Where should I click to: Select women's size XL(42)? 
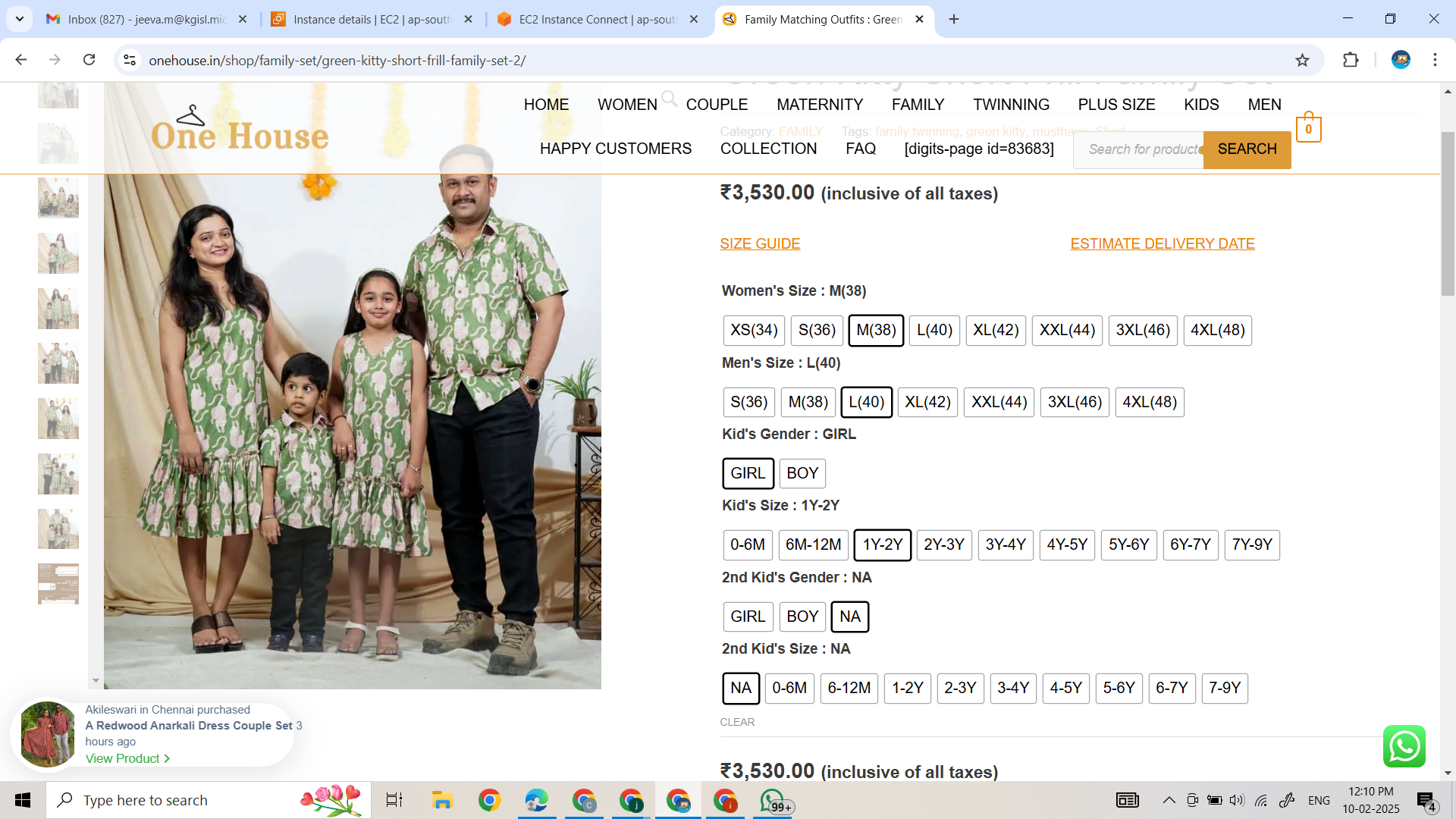coord(995,331)
